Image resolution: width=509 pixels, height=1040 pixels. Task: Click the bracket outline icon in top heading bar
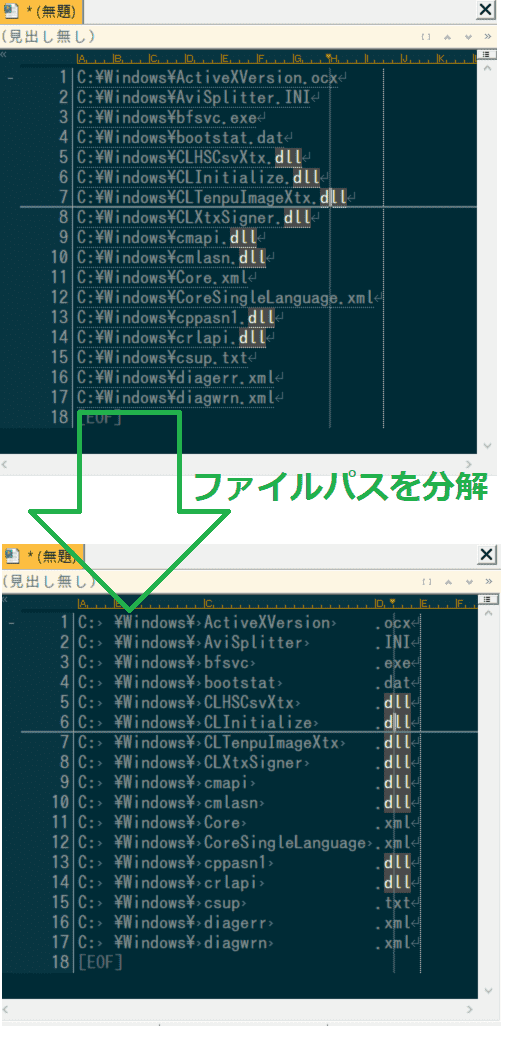point(426,37)
